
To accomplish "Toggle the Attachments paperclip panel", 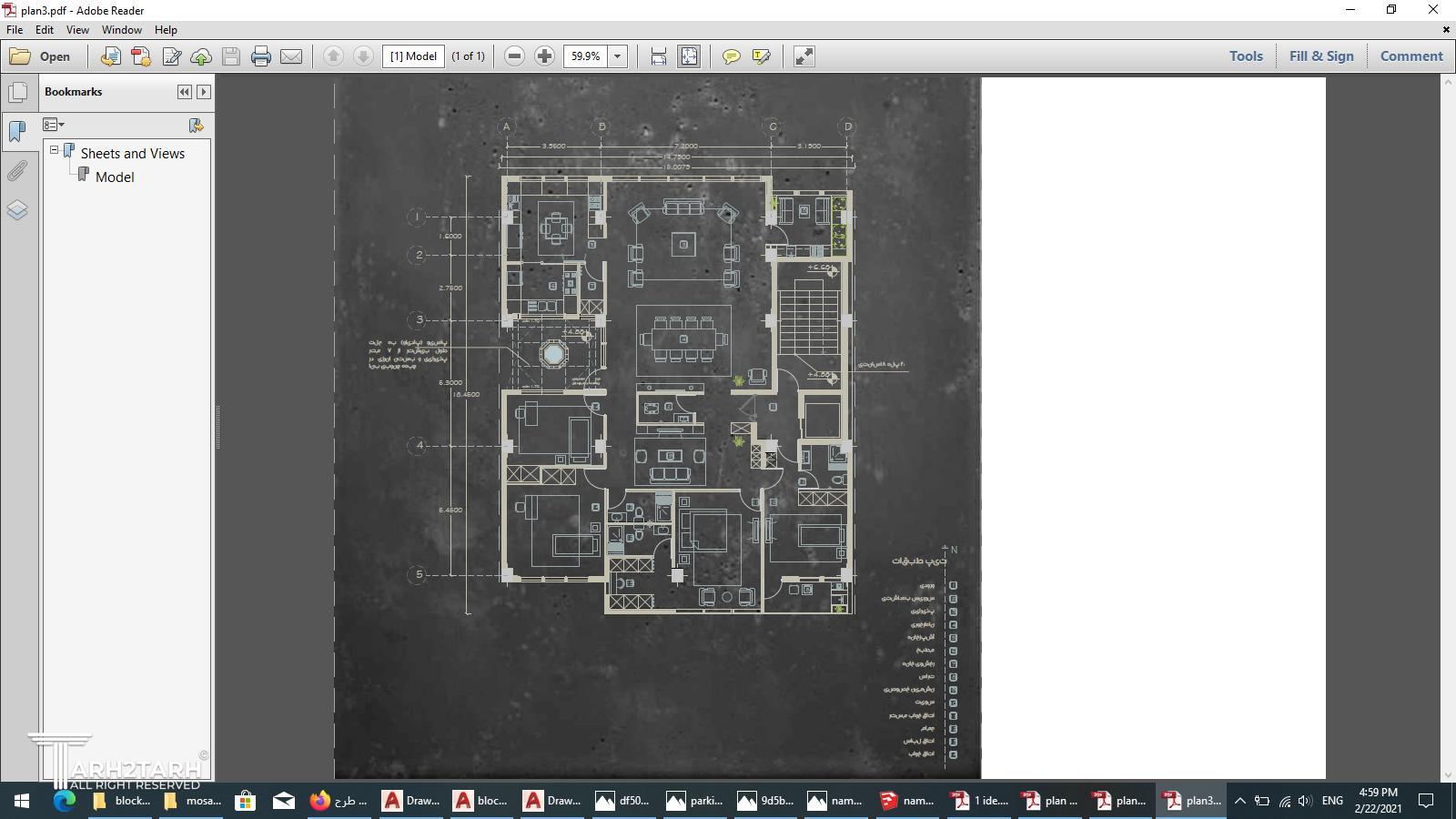I will (17, 171).
